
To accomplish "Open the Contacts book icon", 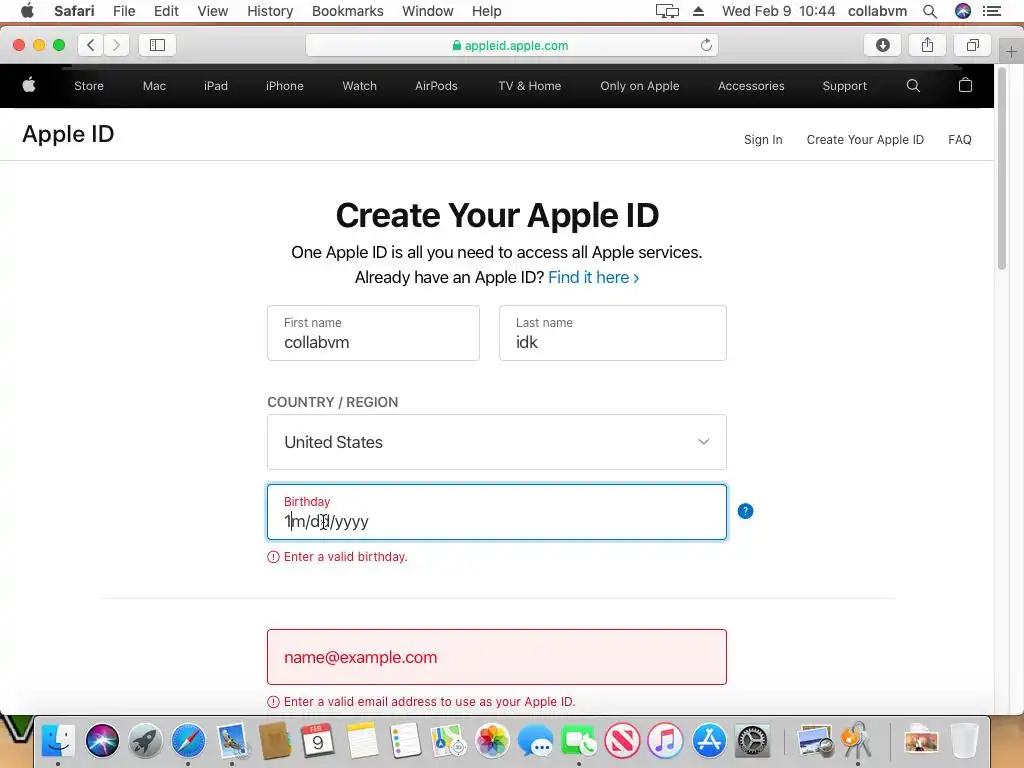I will pos(275,741).
